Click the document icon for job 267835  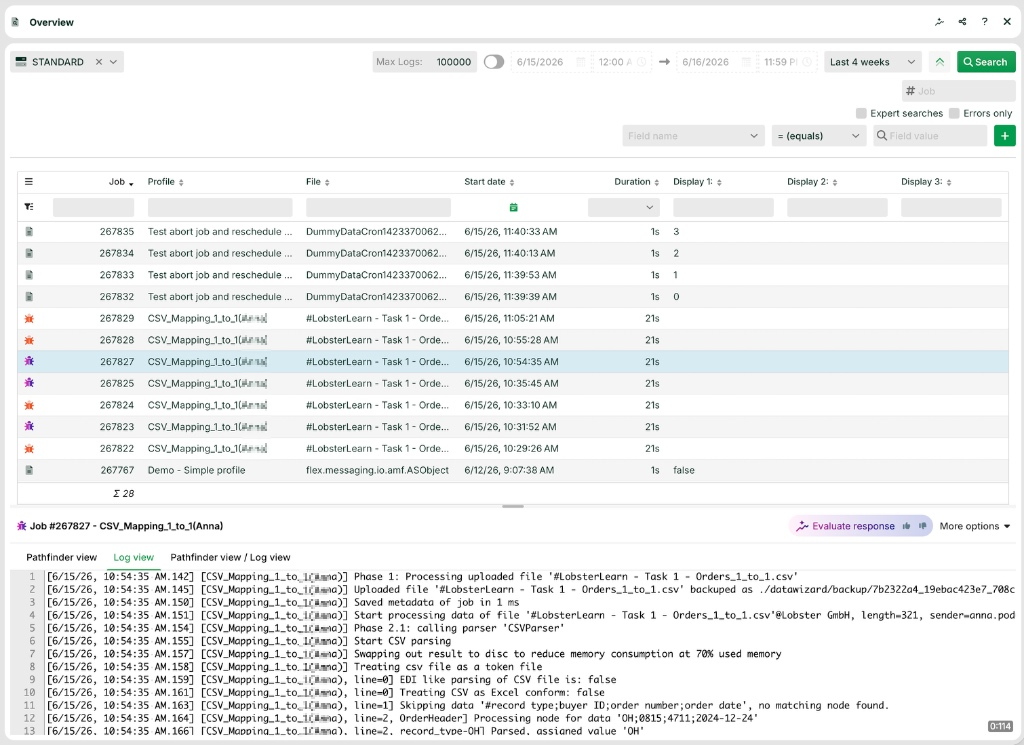[x=29, y=231]
